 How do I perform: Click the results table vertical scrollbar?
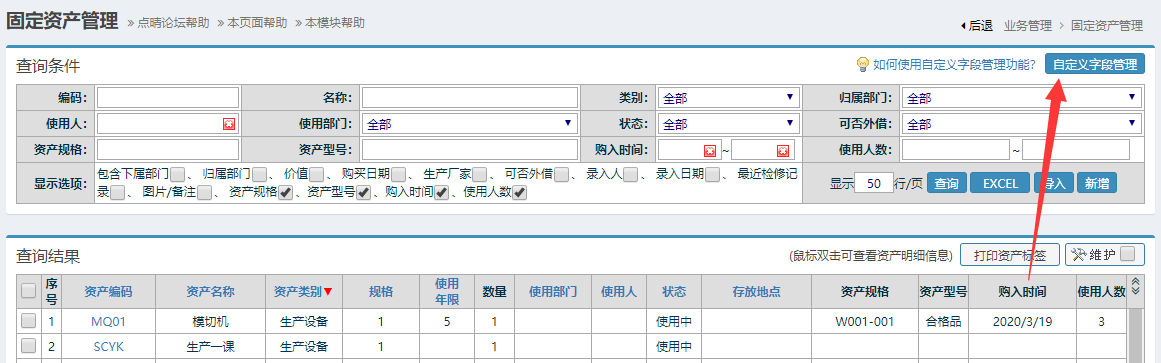(1134, 336)
